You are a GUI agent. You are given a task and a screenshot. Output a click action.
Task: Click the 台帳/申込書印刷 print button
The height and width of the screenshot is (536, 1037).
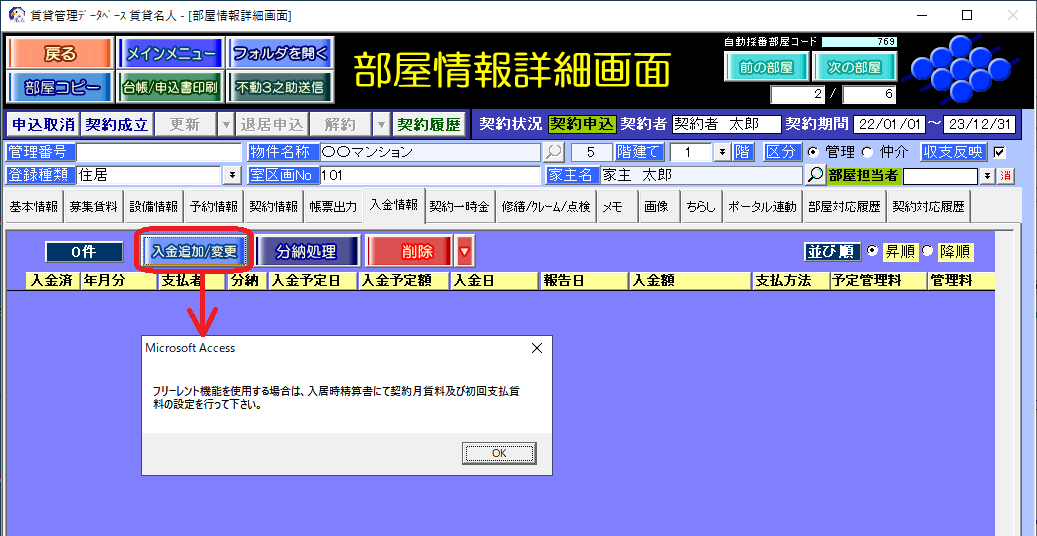click(170, 87)
